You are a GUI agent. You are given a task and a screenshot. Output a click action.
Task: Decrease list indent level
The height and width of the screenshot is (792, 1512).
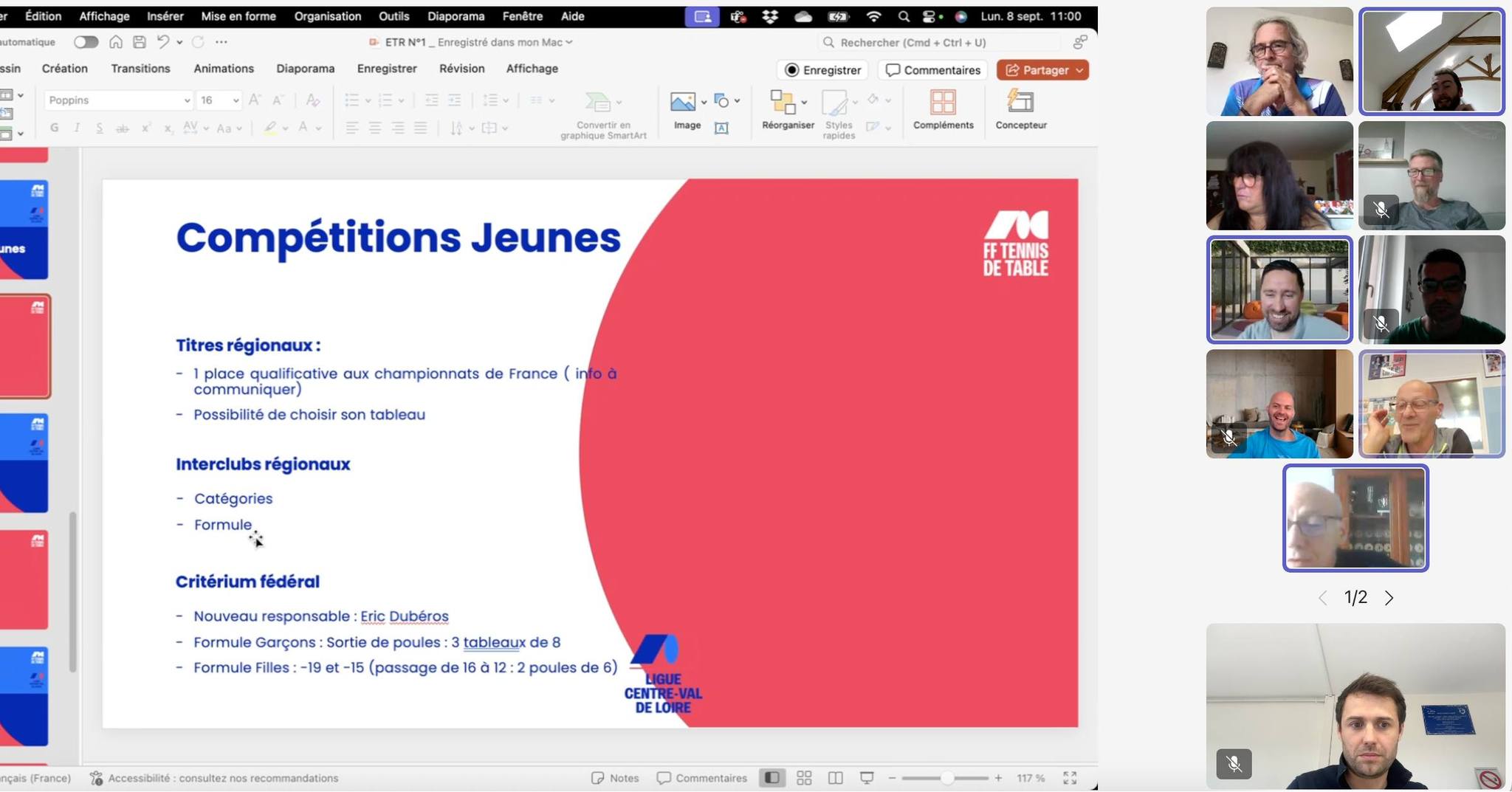click(x=432, y=100)
